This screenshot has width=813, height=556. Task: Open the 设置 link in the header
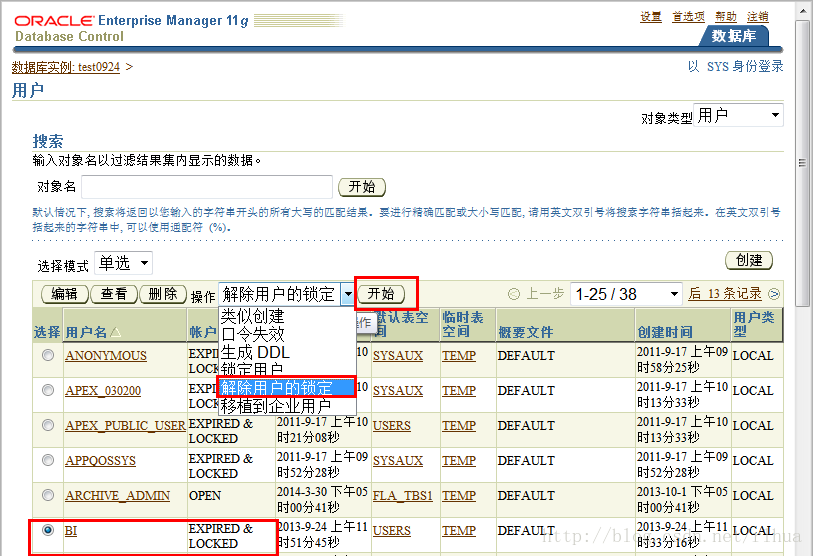pos(651,17)
